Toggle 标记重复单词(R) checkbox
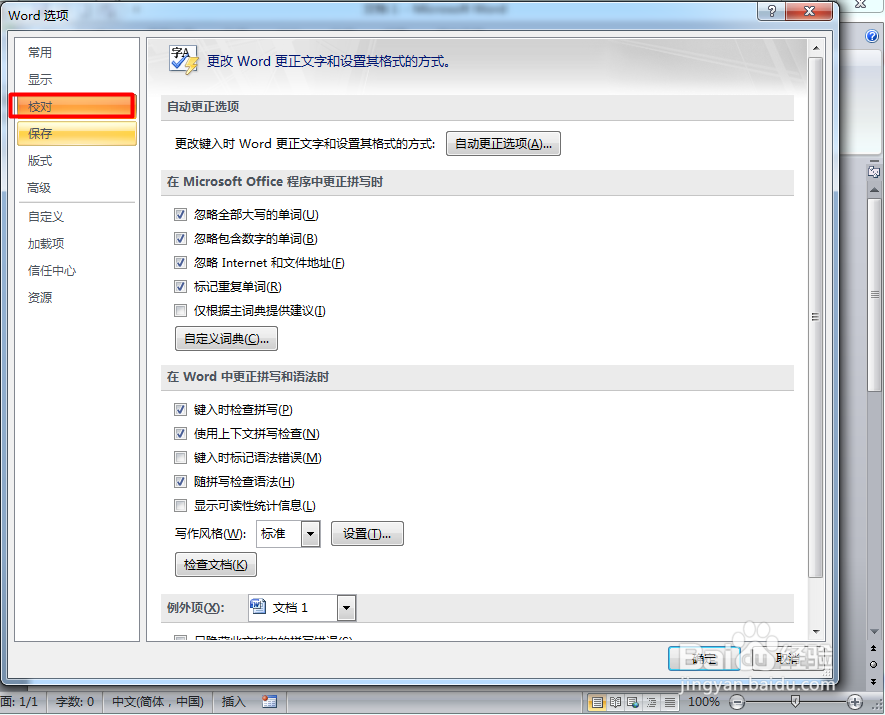The height and width of the screenshot is (715, 885). (x=181, y=287)
